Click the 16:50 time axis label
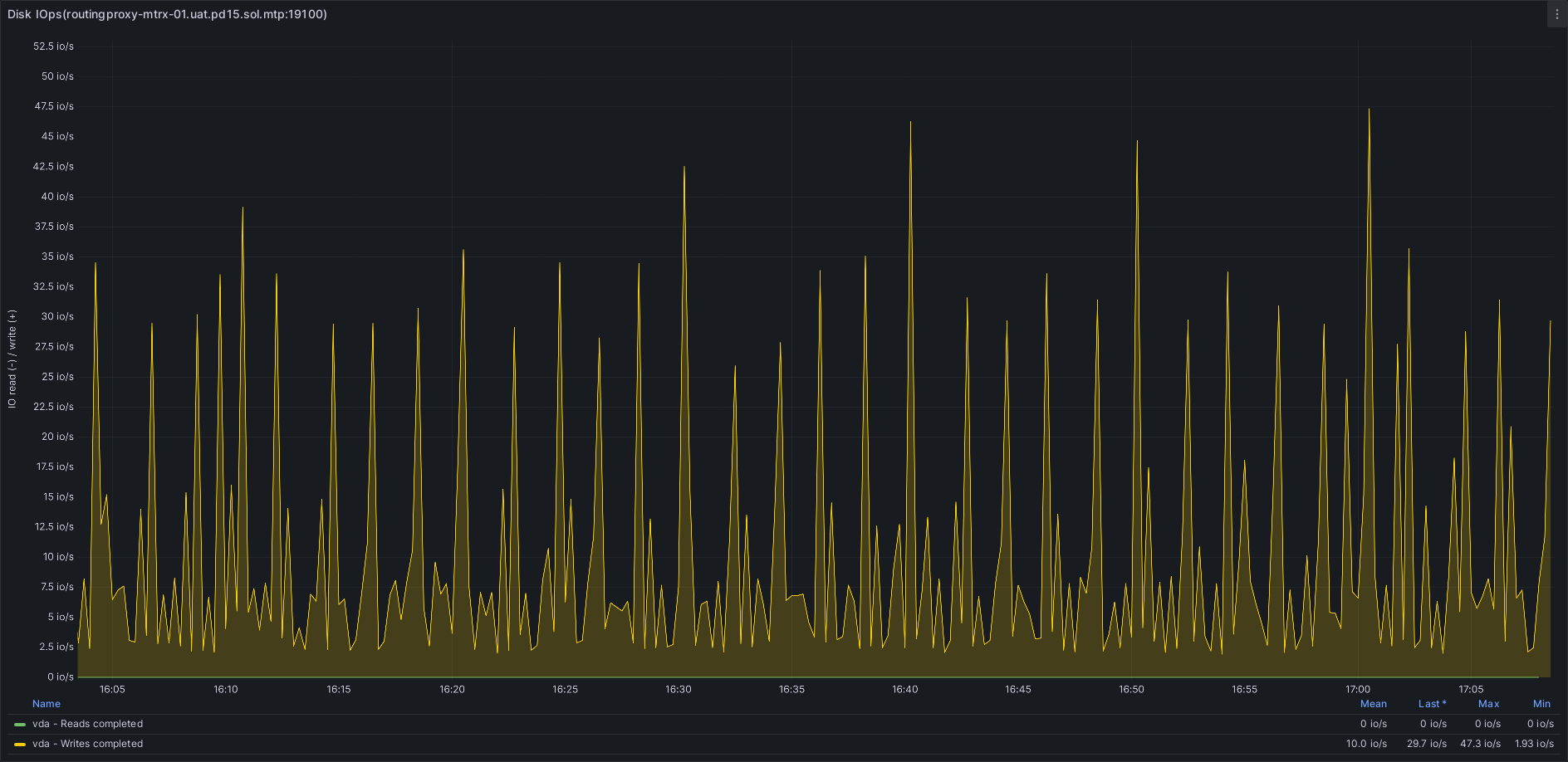This screenshot has height=762, width=1568. pos(1131,690)
